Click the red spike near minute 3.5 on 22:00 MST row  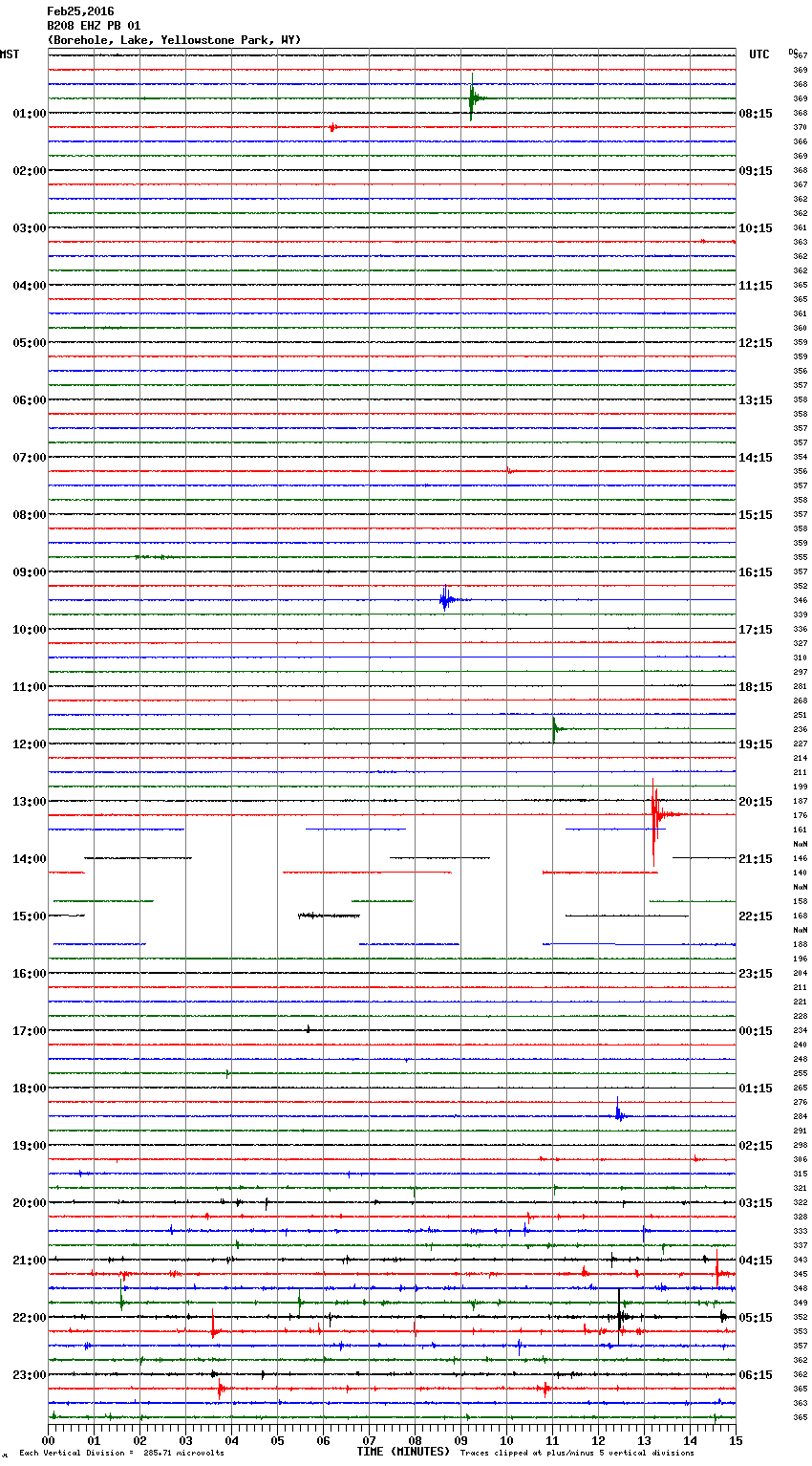click(214, 1326)
